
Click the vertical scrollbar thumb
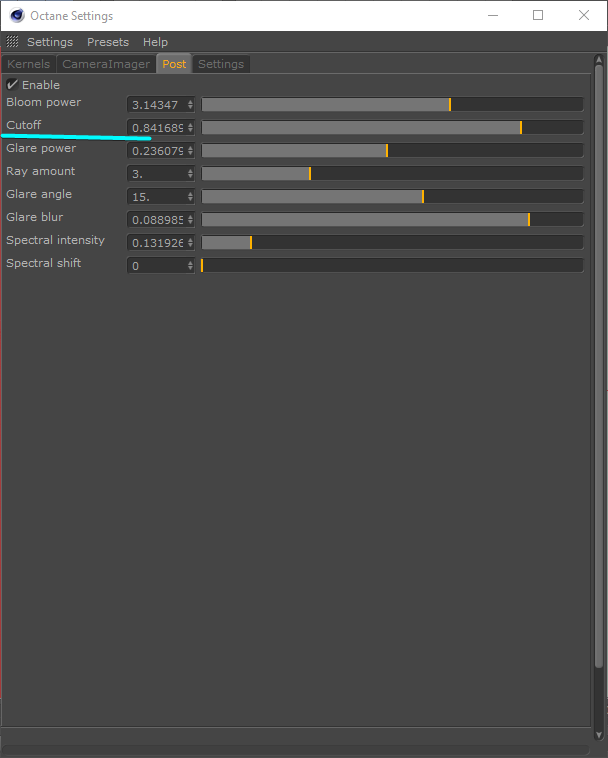click(599, 366)
